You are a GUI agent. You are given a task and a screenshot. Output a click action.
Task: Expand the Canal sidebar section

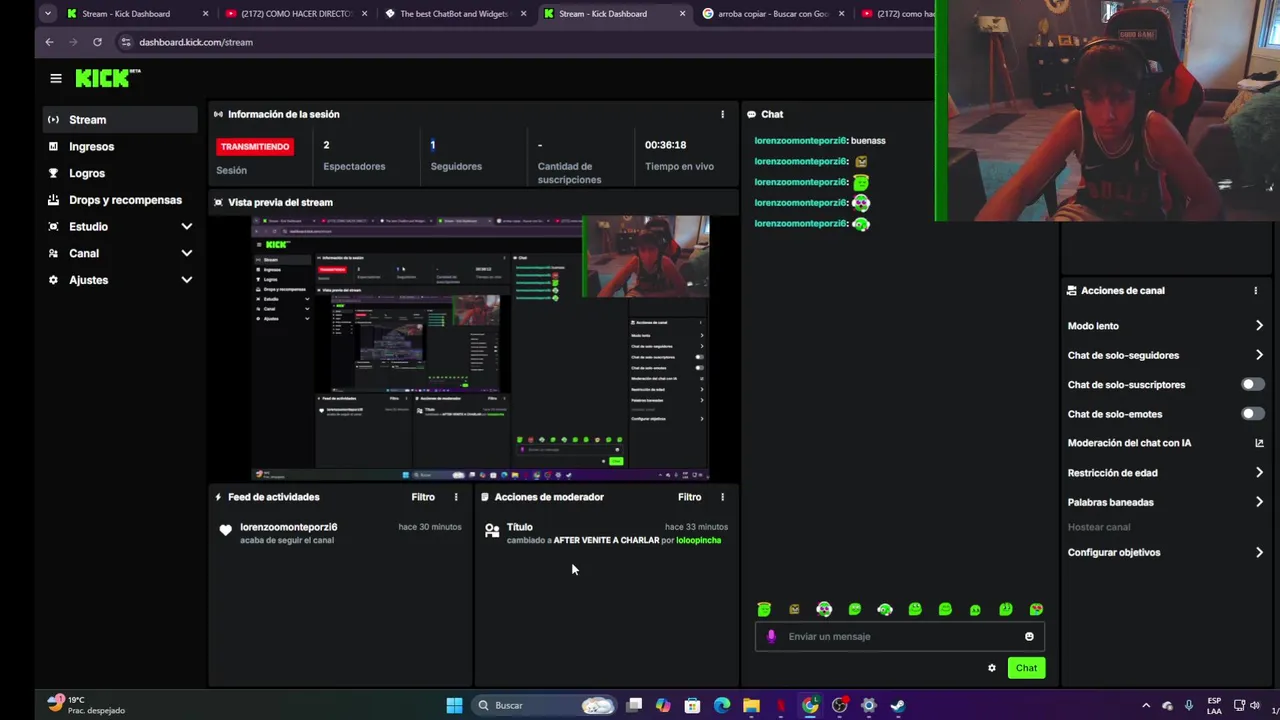point(120,254)
